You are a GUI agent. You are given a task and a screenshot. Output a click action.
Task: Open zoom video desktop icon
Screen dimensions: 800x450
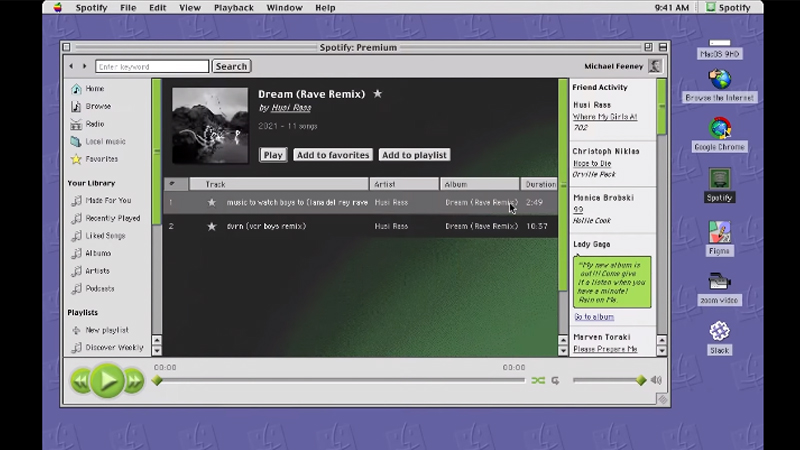tap(719, 288)
